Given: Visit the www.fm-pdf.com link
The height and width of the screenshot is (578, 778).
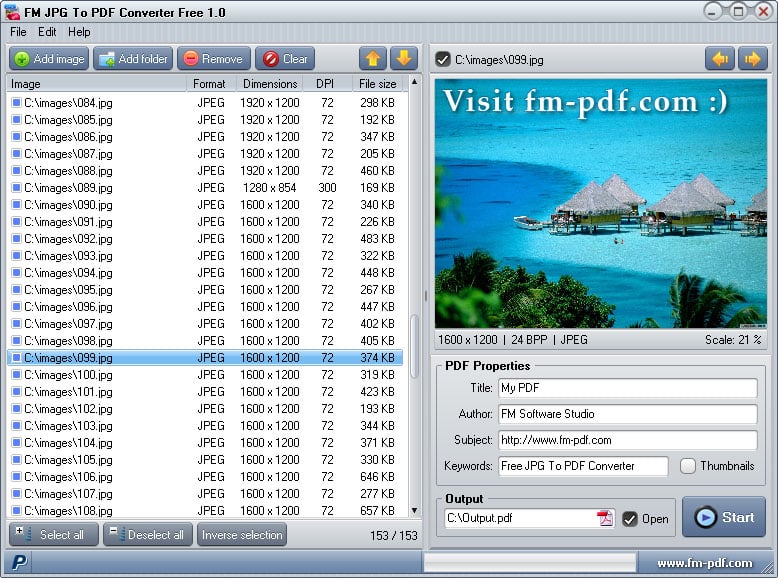Looking at the screenshot, I should (x=705, y=563).
